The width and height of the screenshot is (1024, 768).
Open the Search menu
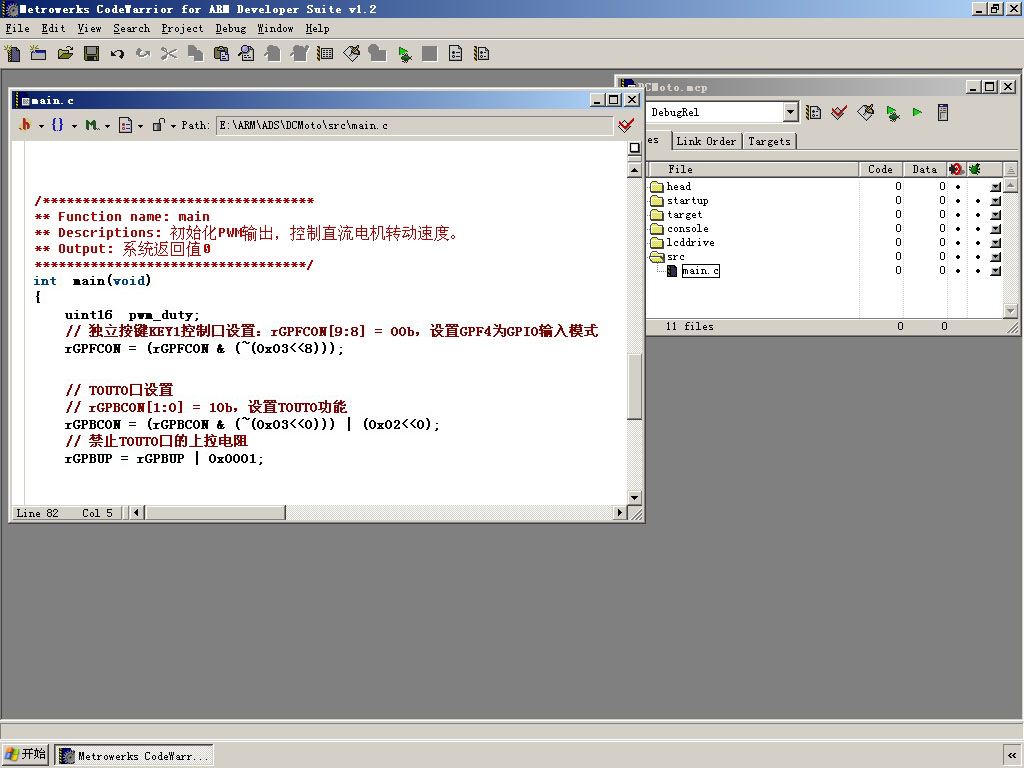tap(131, 28)
